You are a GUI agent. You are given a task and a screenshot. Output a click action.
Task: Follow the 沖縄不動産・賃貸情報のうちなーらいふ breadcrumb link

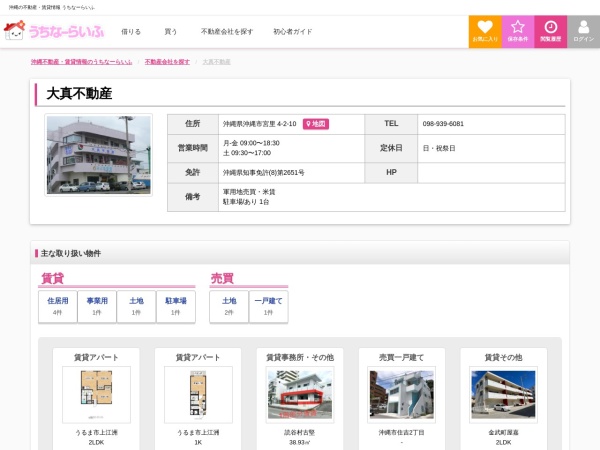(82, 62)
